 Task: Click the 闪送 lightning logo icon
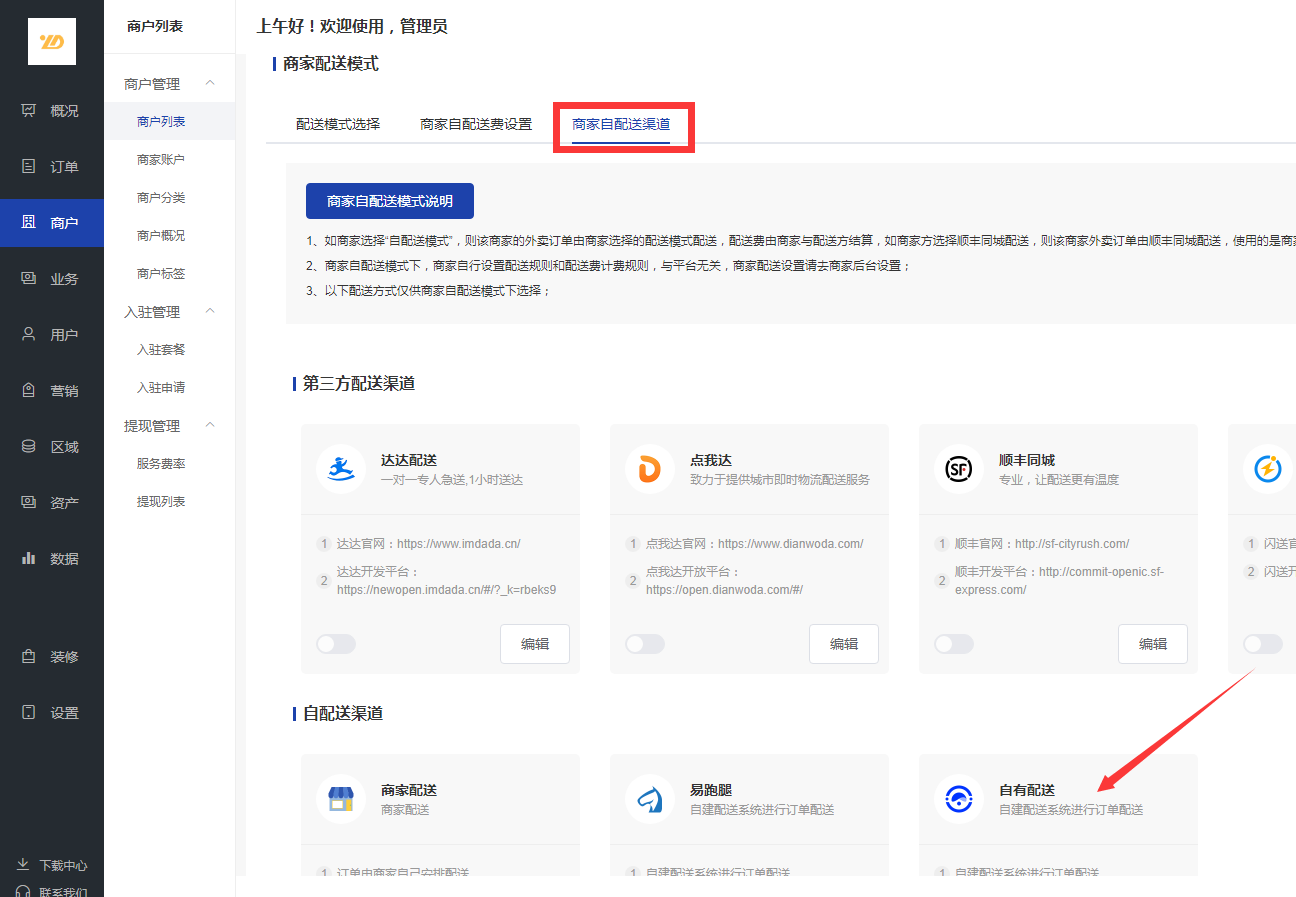[1268, 468]
